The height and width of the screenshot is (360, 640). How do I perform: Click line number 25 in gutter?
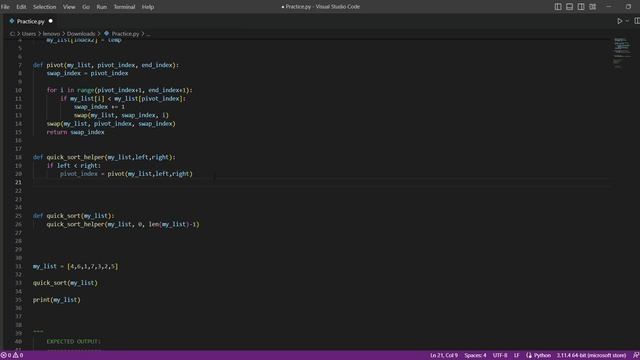(x=18, y=216)
